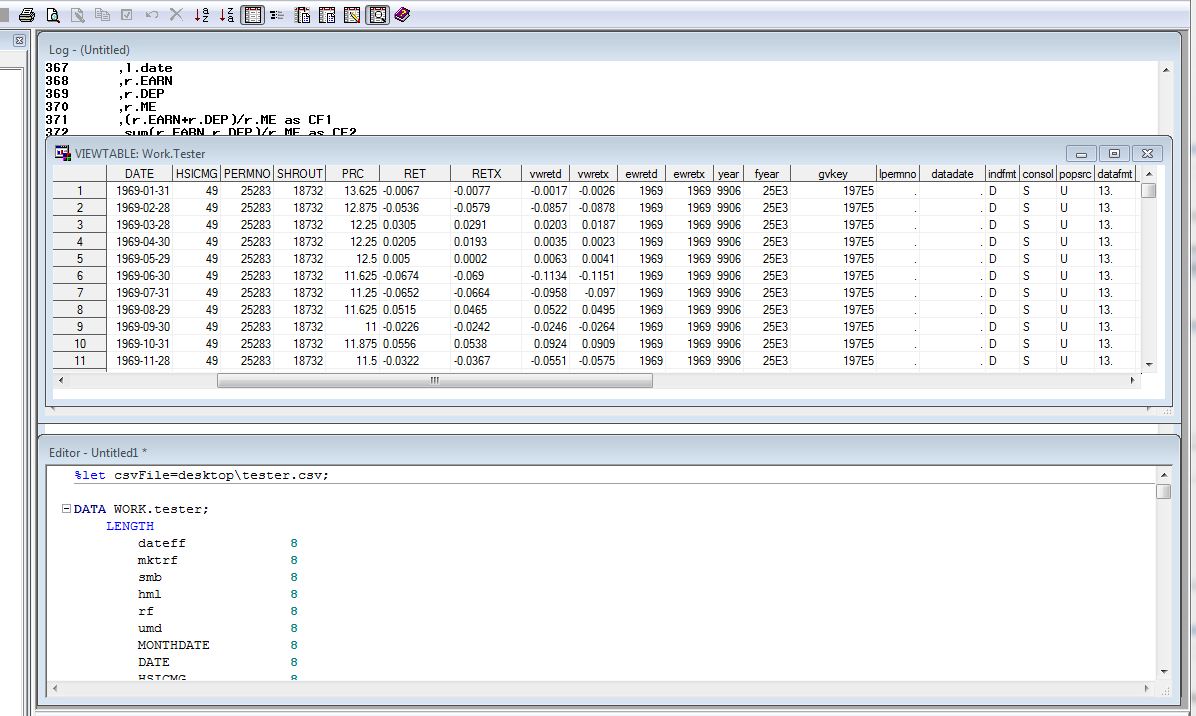Click Editor horizontal scrollbar right arrow
1196x716 pixels.
[1146, 689]
